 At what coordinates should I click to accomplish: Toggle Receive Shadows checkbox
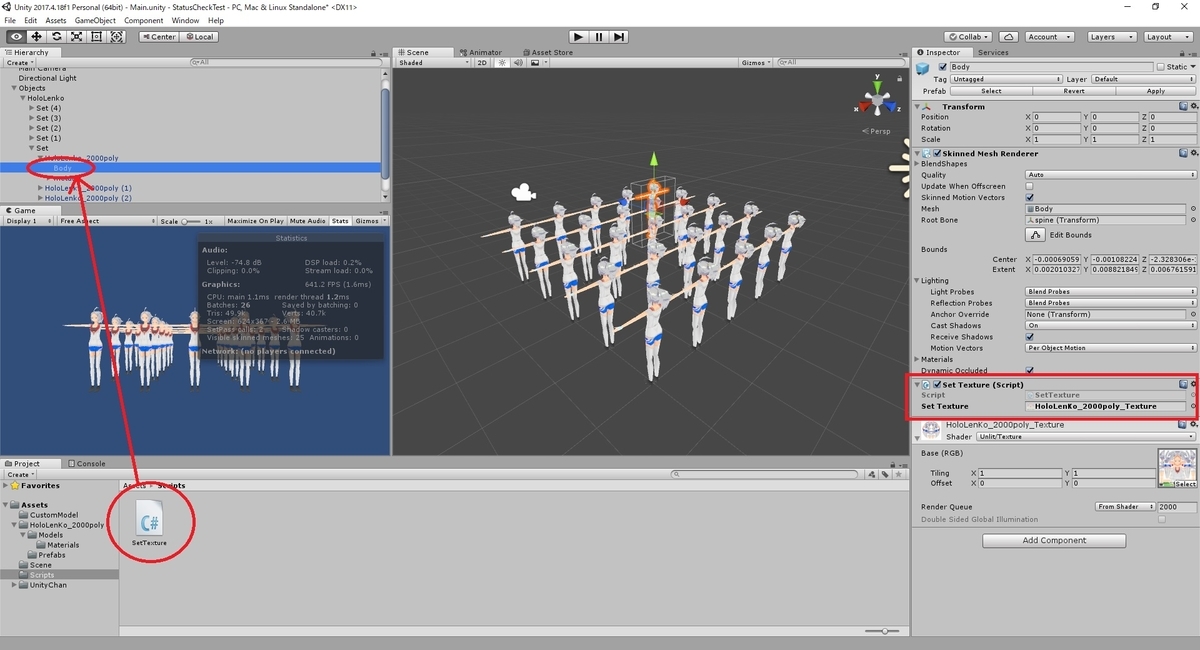pyautogui.click(x=1030, y=337)
